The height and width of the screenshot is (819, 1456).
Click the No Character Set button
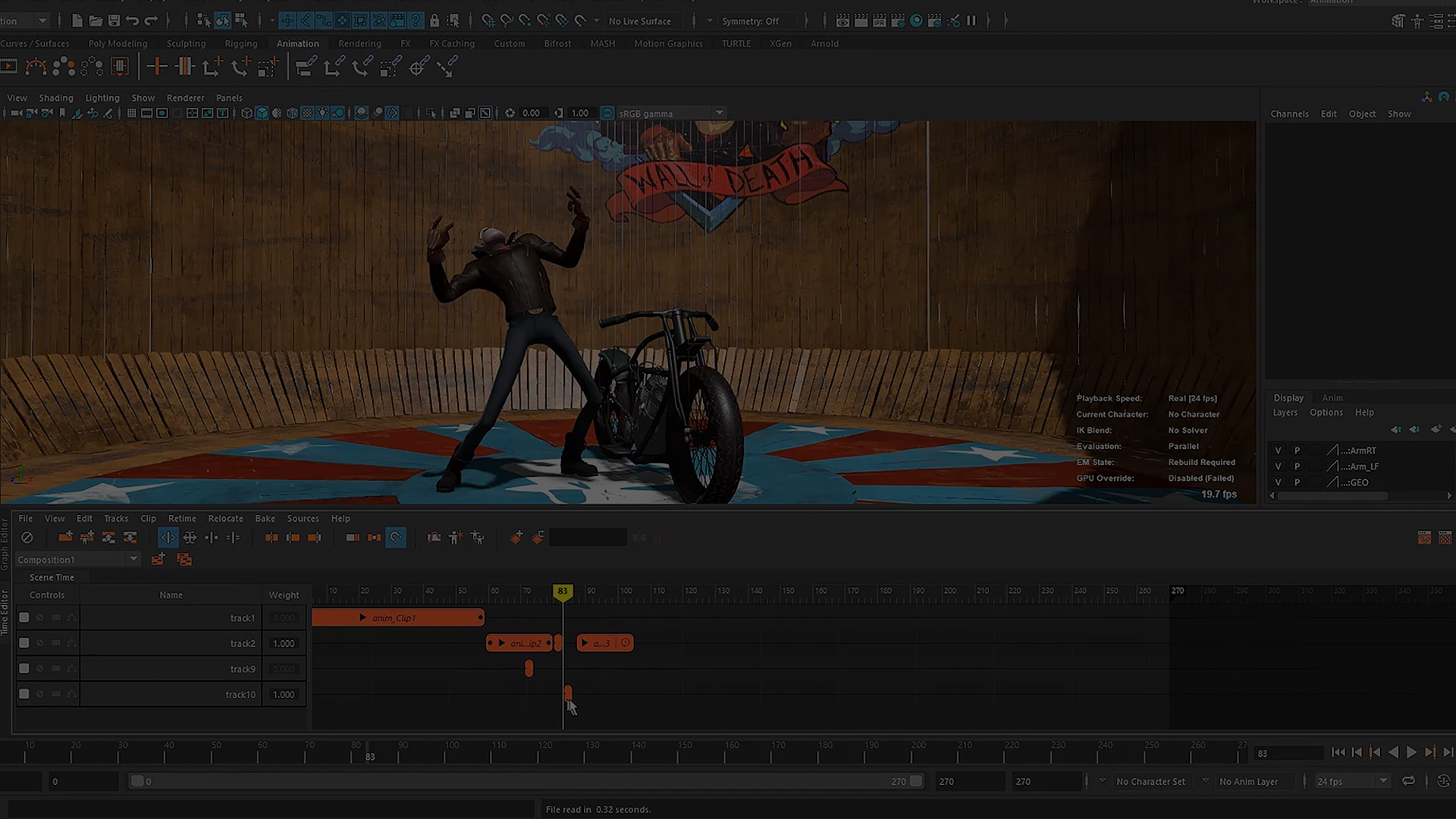pos(1150,781)
